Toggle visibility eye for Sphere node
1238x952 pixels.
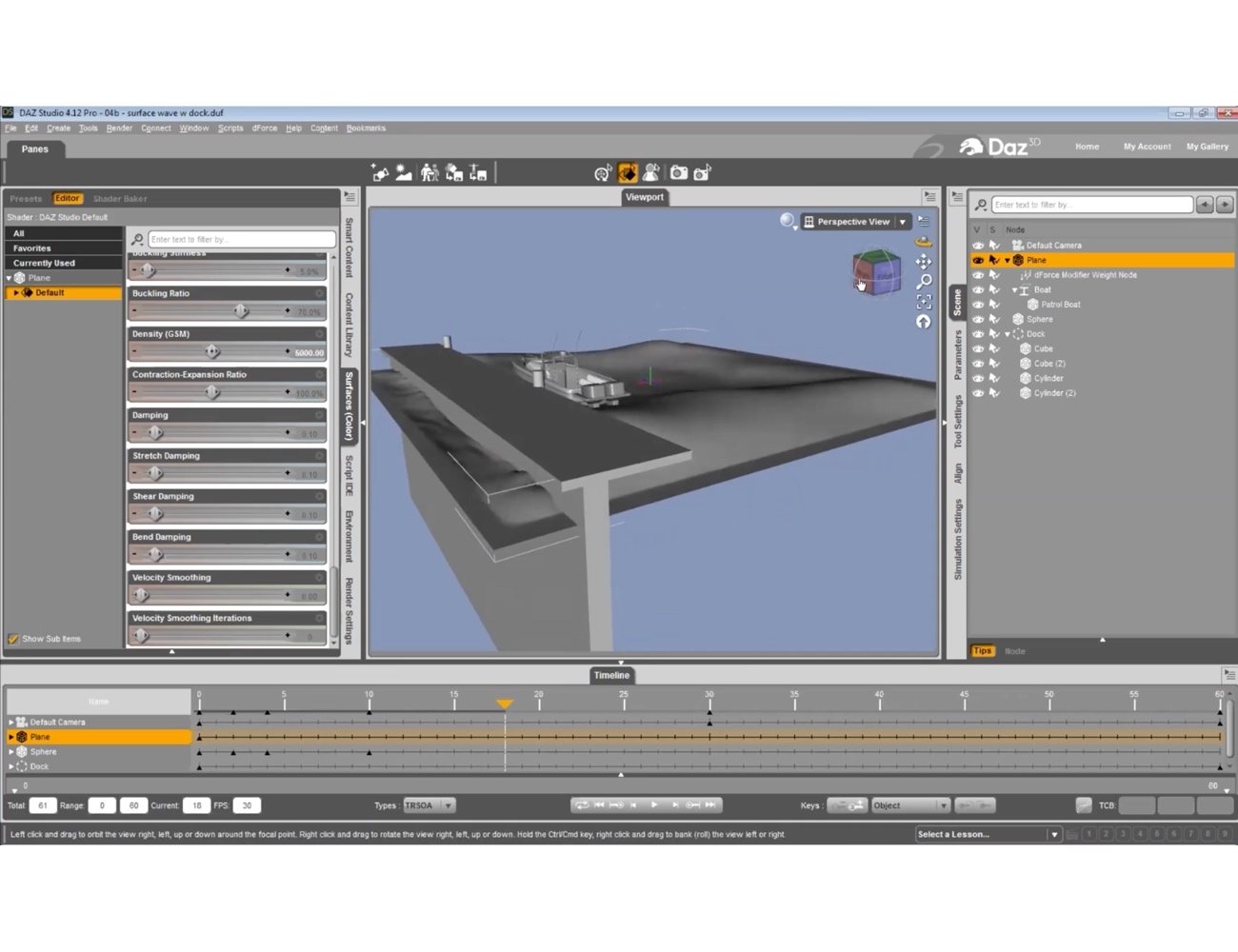[x=978, y=319]
